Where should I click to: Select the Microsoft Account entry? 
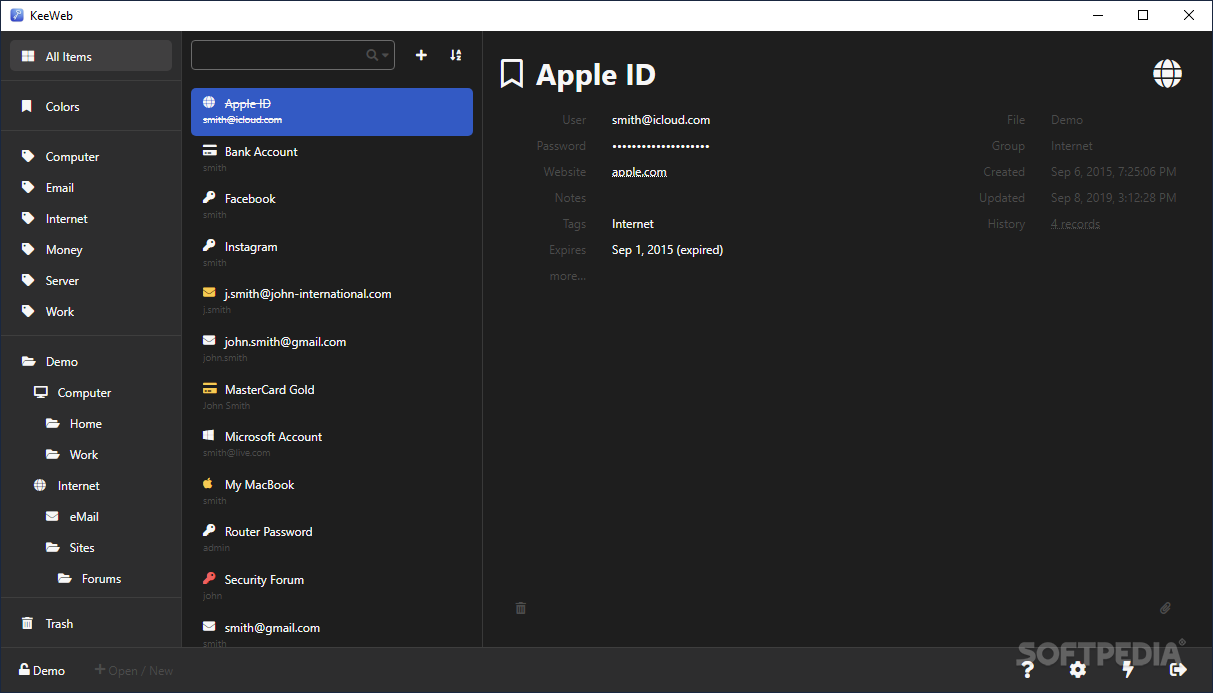coord(332,444)
